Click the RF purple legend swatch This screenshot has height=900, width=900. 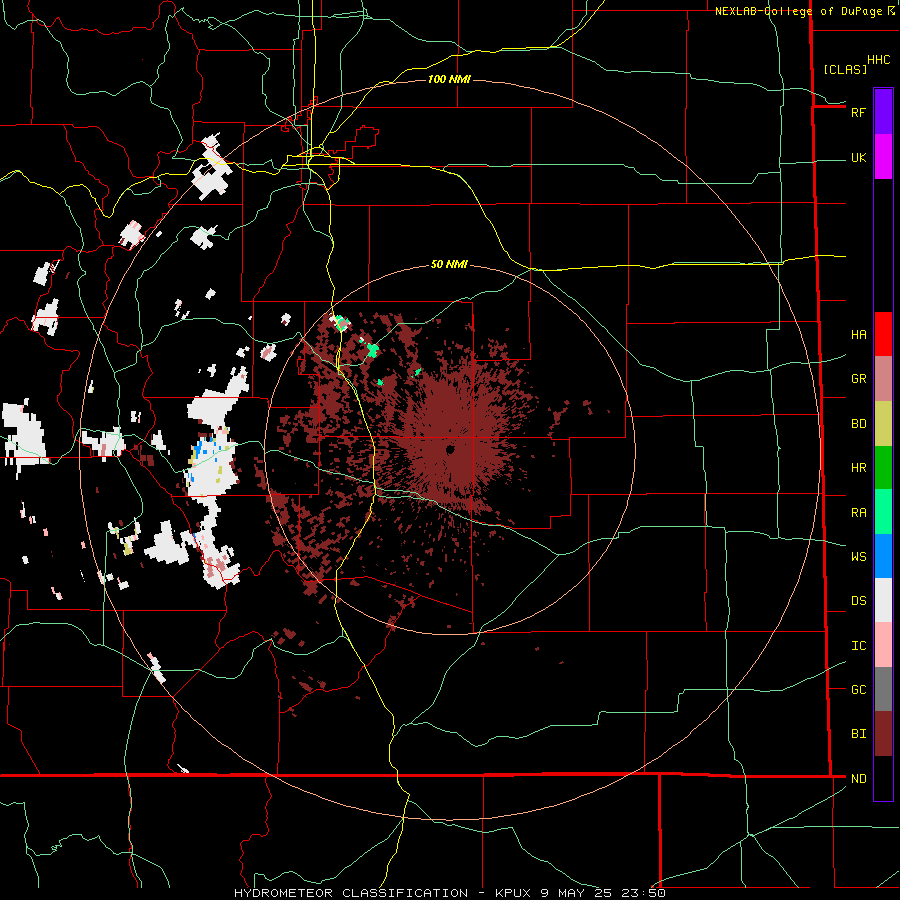pos(883,112)
